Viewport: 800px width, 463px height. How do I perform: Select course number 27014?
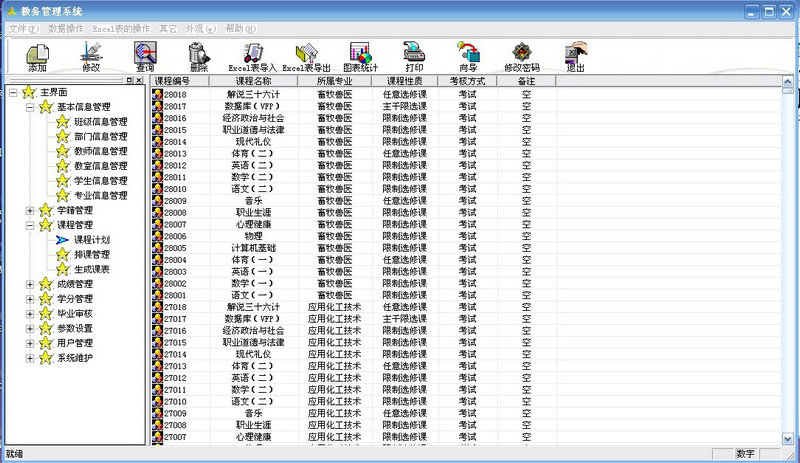175,354
